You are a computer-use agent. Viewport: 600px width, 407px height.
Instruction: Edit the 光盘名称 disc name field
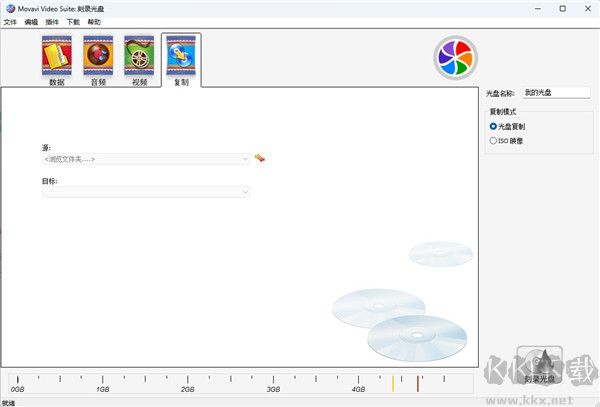[557, 93]
